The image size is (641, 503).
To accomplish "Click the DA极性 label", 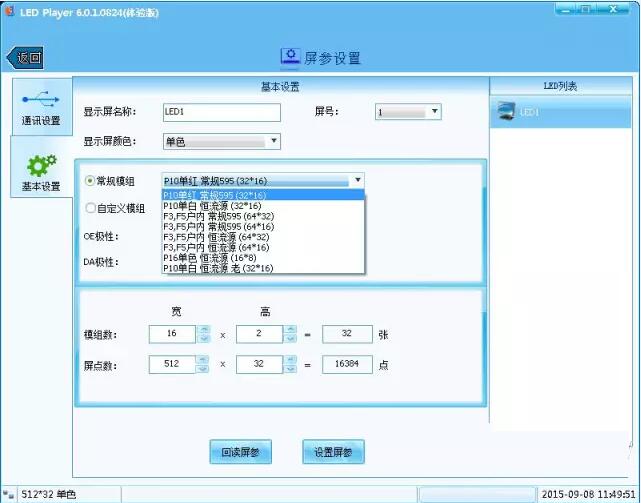I will coord(101,262).
